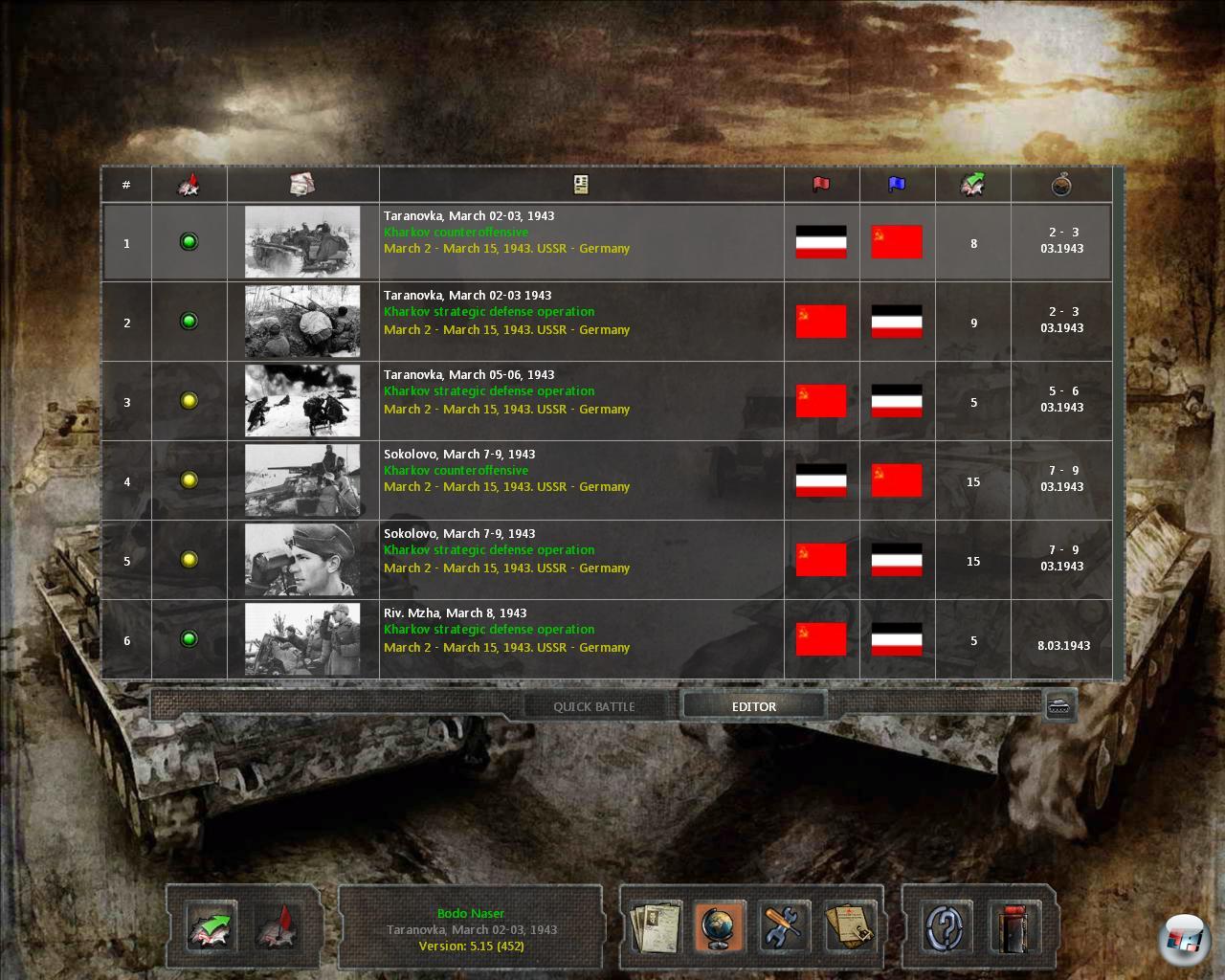Image resolution: width=1225 pixels, height=980 pixels.
Task: Switch to the Quick Battle tab
Action: tap(594, 706)
